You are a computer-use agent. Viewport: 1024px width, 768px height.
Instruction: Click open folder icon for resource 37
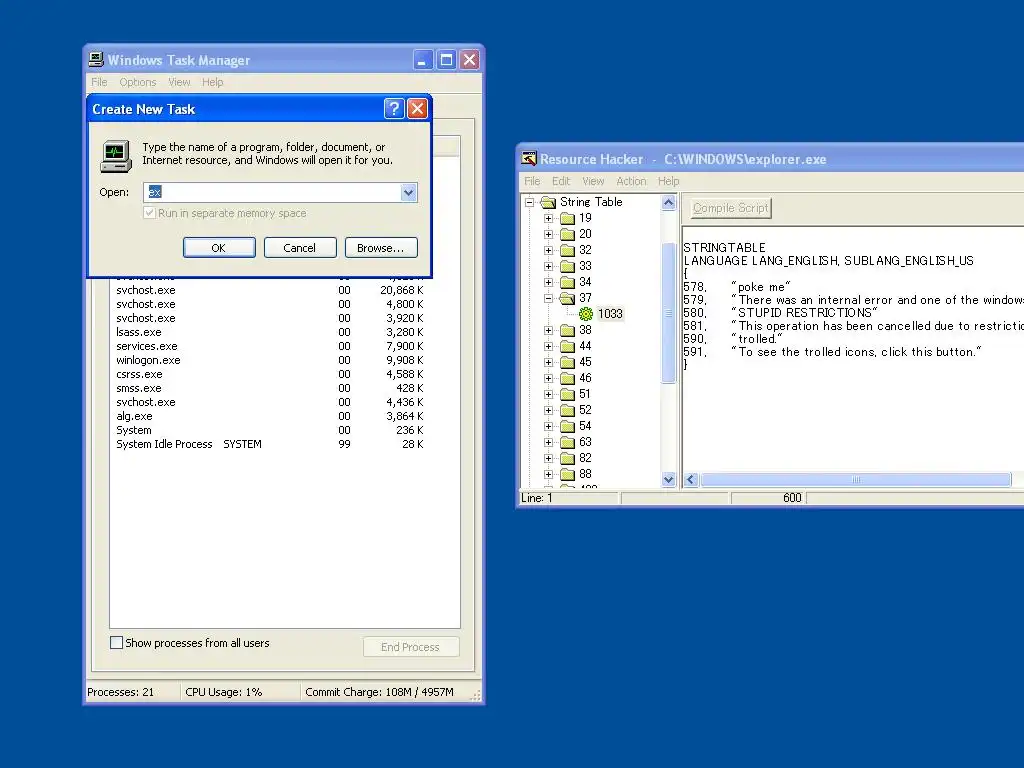pos(568,298)
